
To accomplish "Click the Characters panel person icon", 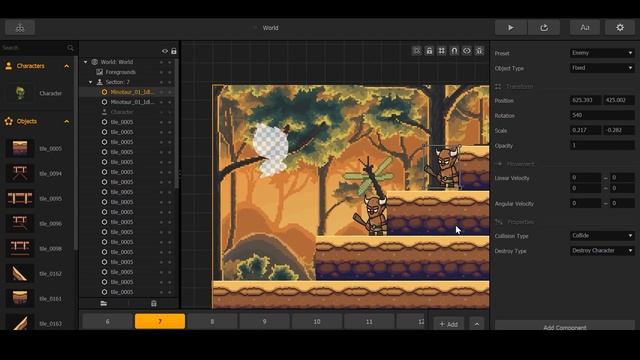I will point(9,66).
